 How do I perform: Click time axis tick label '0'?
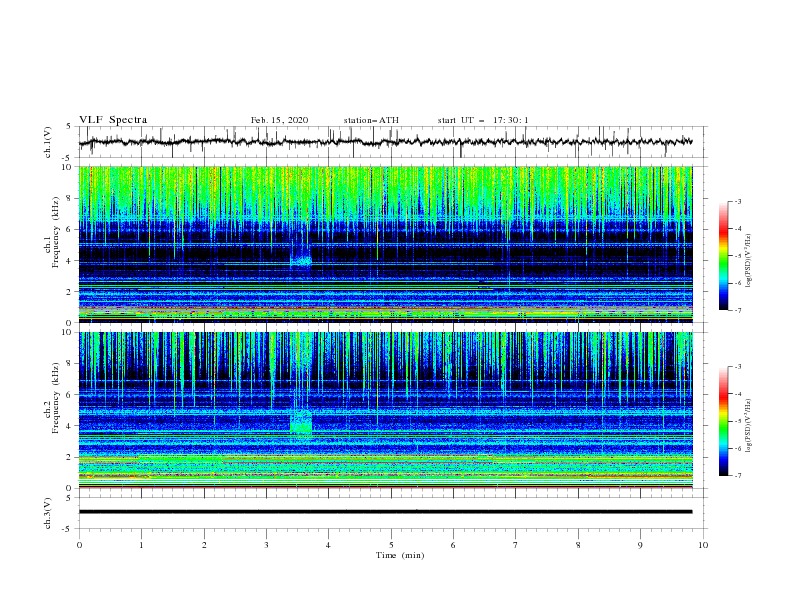79,545
